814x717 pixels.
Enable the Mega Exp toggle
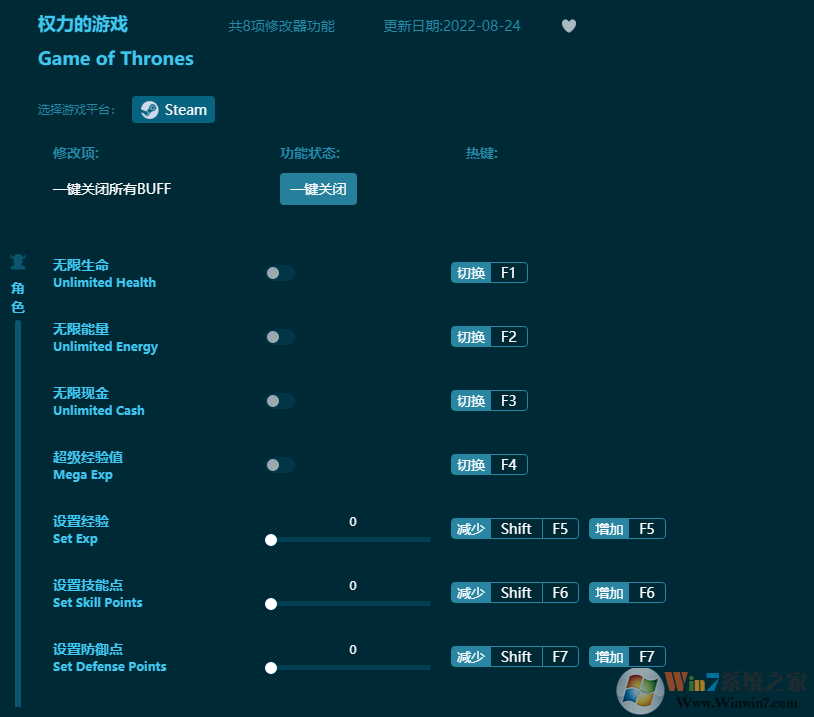pos(279,465)
